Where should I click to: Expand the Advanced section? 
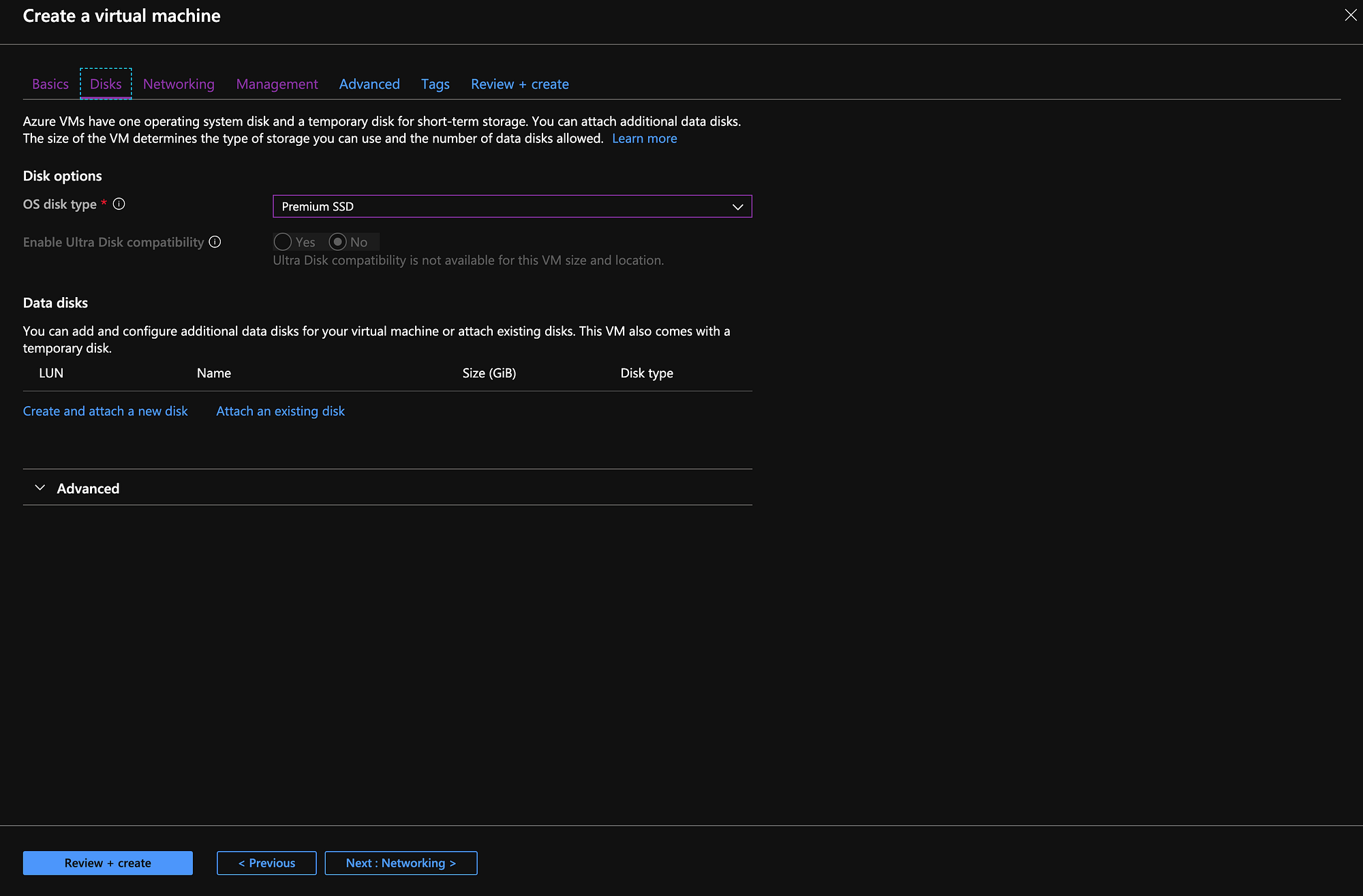(88, 489)
